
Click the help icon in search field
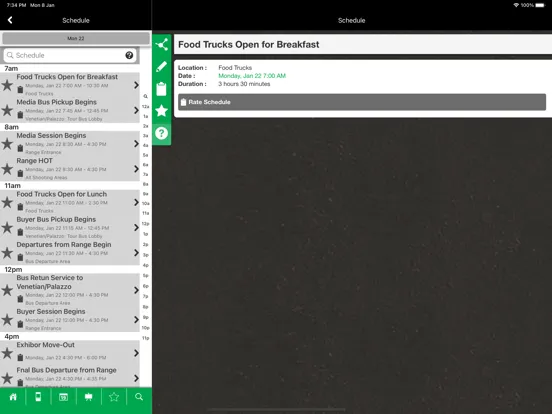point(129,55)
